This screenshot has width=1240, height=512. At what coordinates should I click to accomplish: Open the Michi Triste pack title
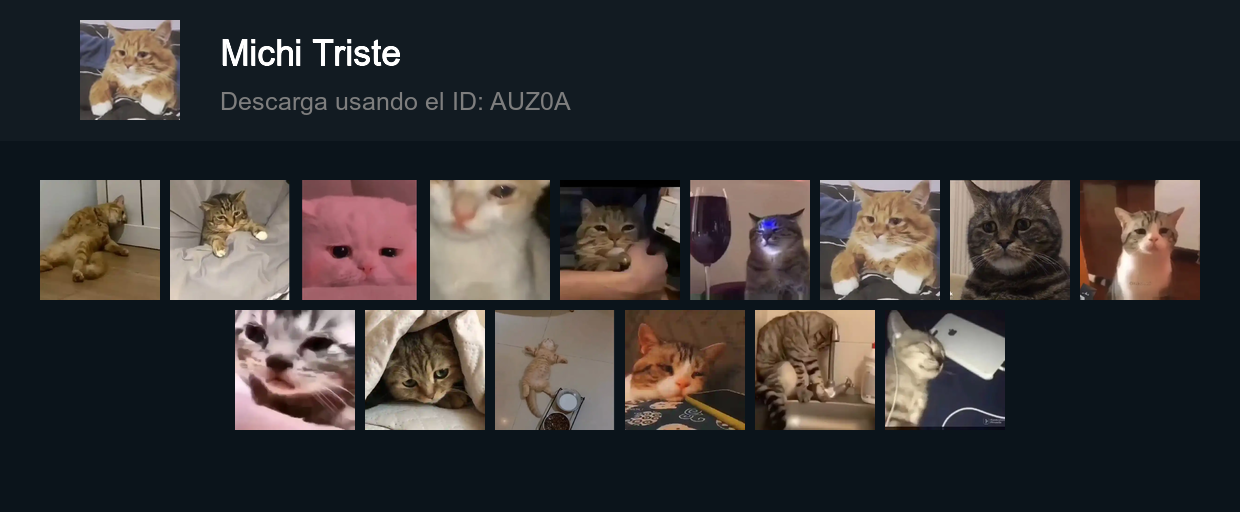tap(310, 53)
